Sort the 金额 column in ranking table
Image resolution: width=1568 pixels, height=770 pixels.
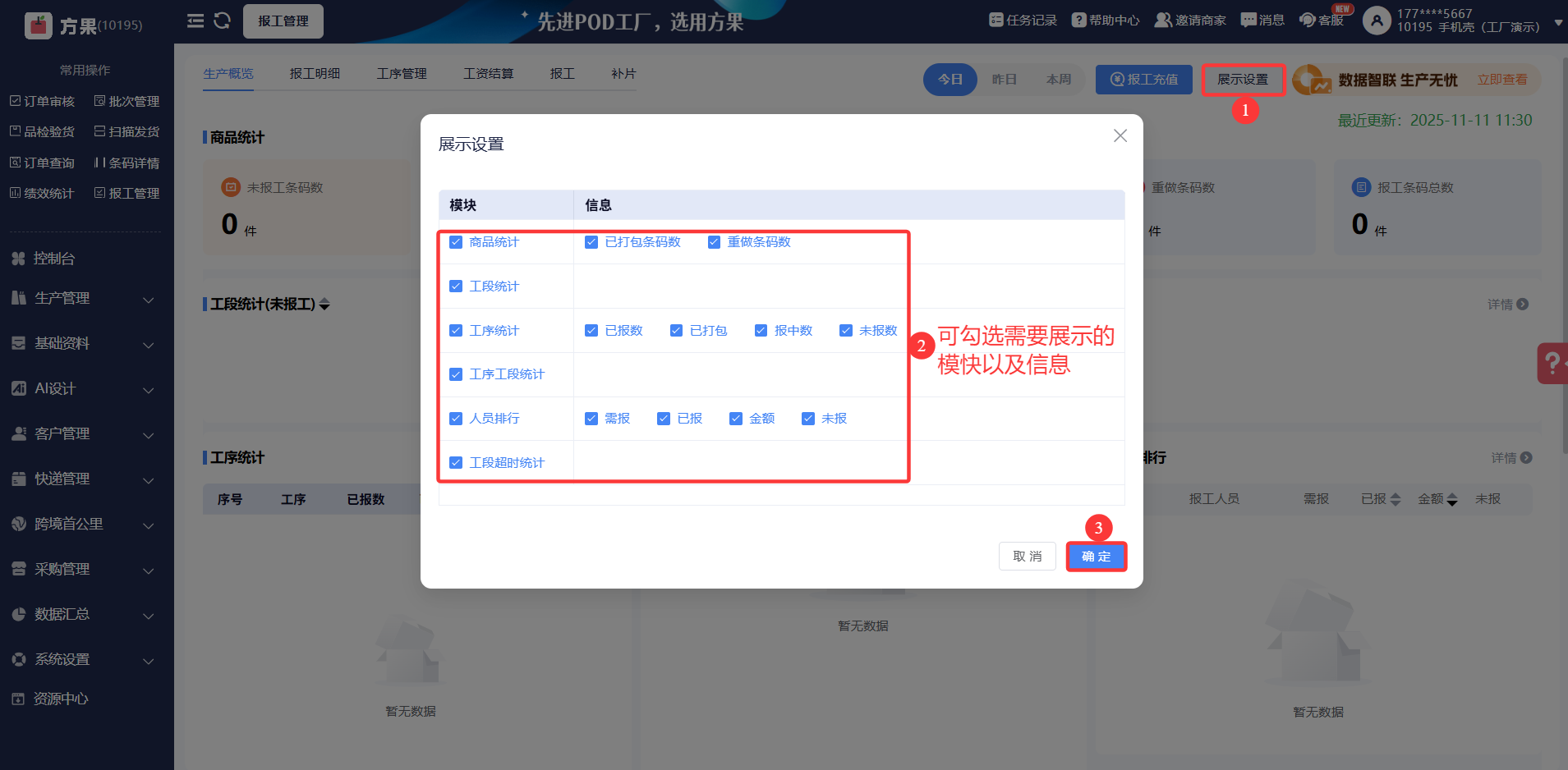tap(1452, 499)
